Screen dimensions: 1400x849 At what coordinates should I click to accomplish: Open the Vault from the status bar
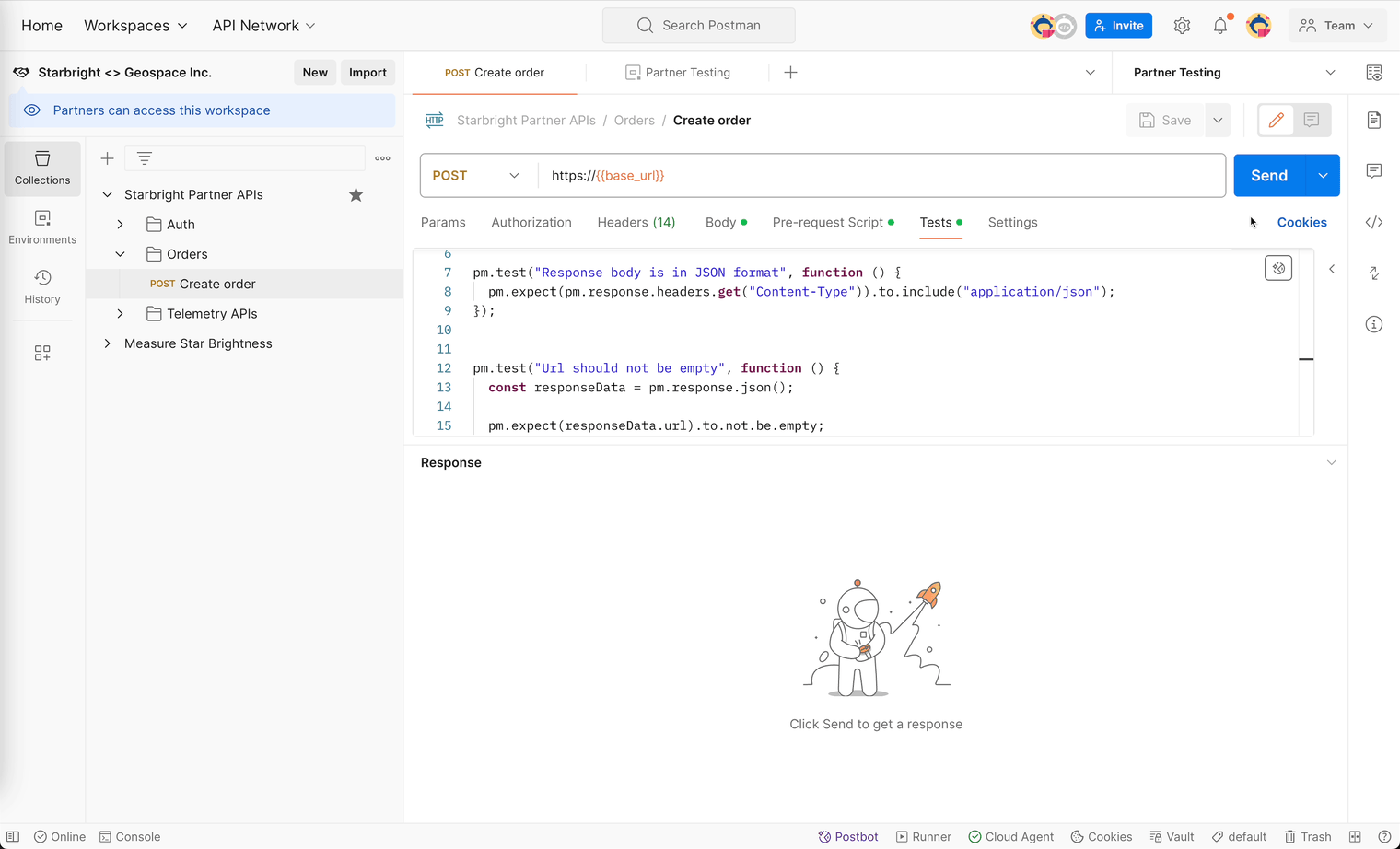1171,836
